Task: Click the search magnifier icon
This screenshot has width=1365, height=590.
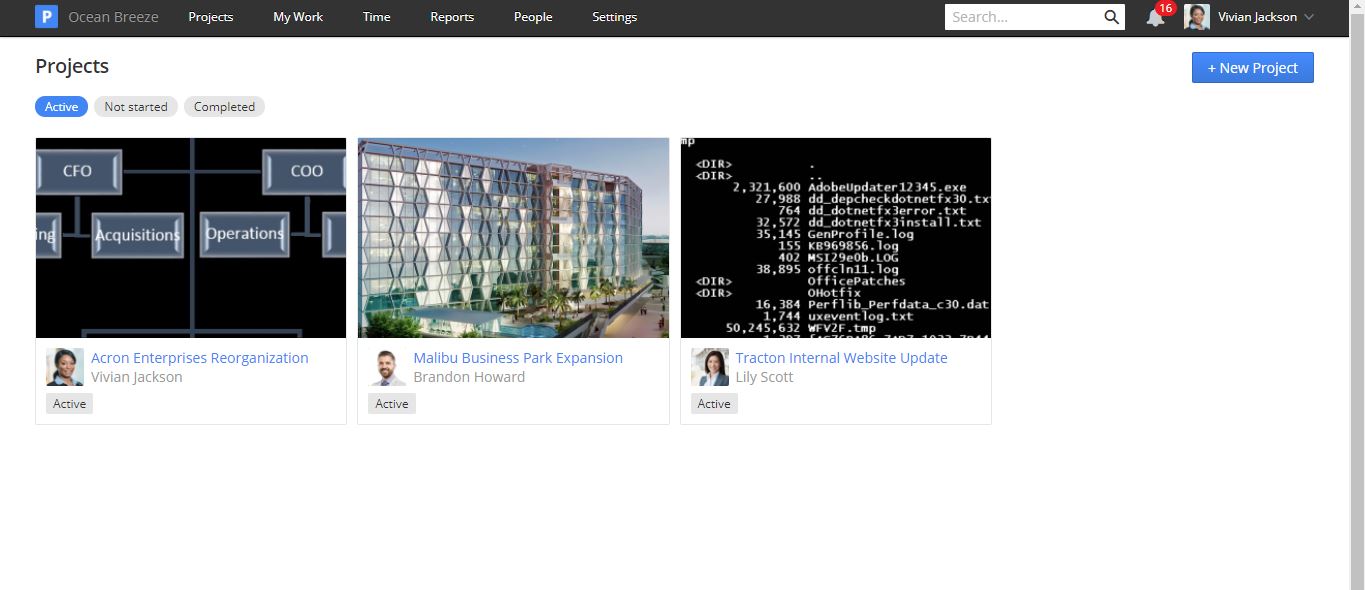Action: click(1112, 17)
